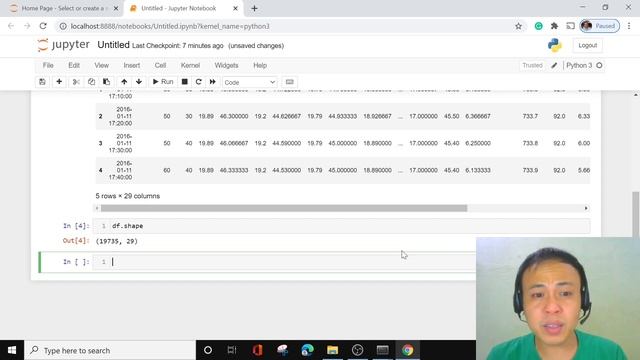The height and width of the screenshot is (360, 640).
Task: Click the Python logo icon
Action: [555, 45]
